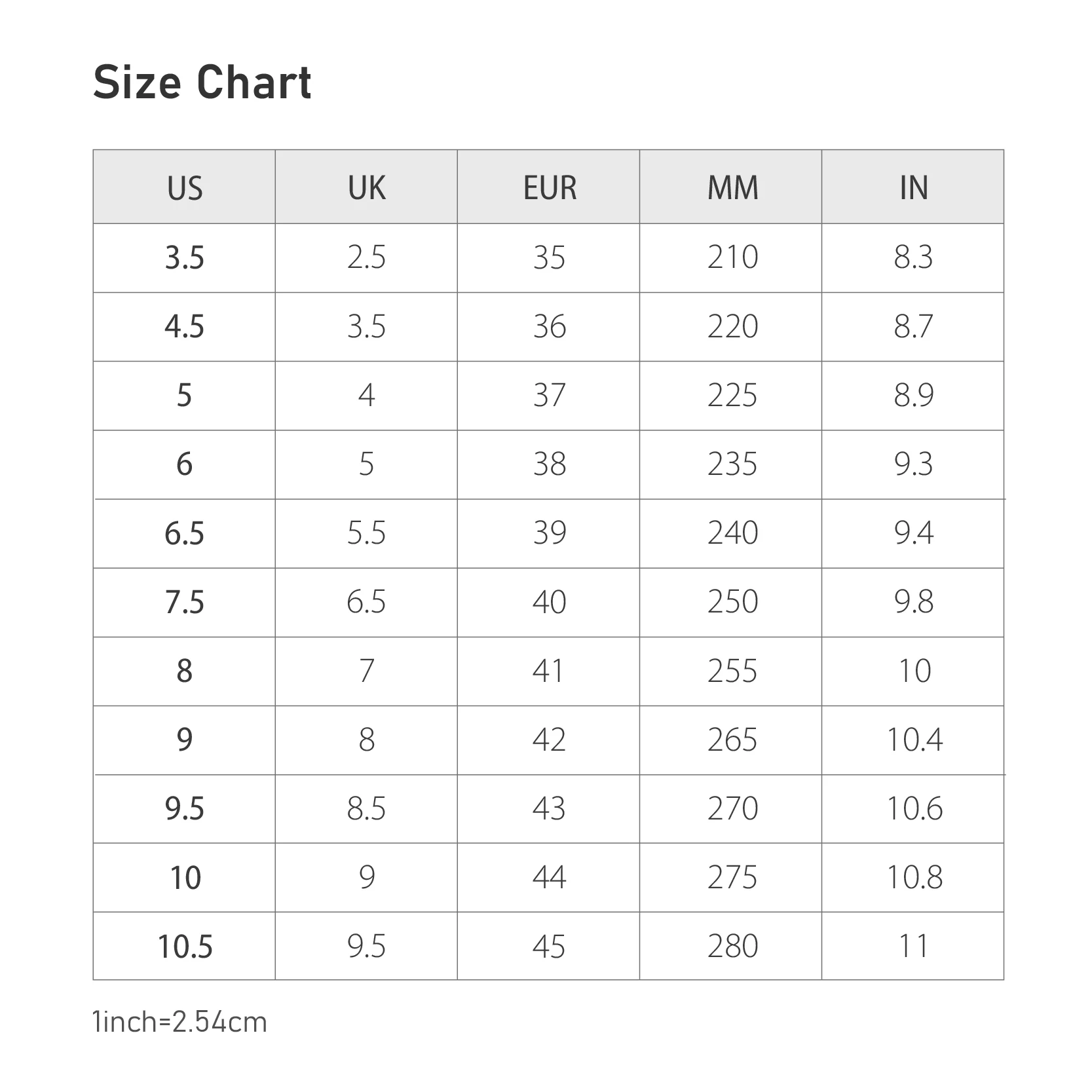
Task: Select the 9.3 inch cell
Action: (x=913, y=464)
